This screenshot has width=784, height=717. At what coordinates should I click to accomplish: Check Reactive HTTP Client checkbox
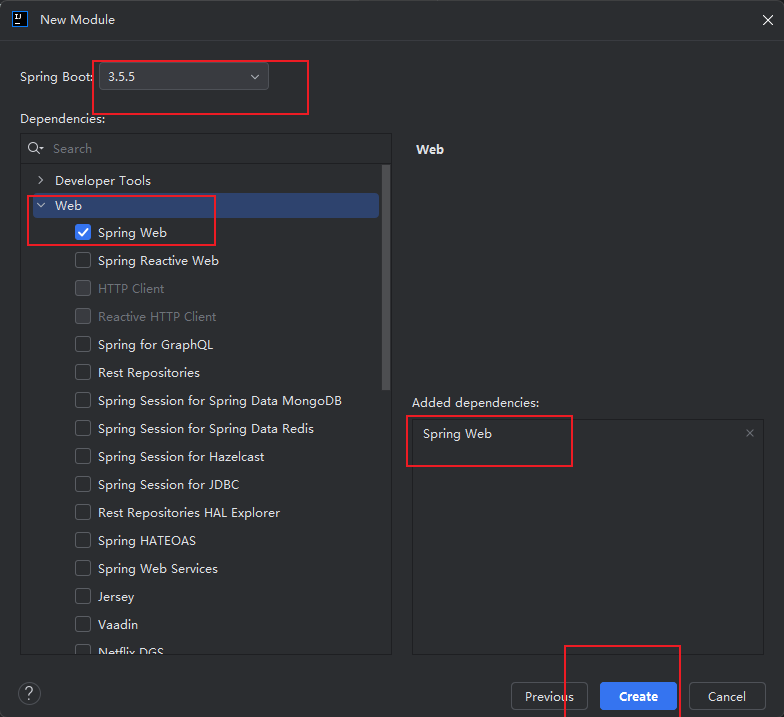point(83,316)
